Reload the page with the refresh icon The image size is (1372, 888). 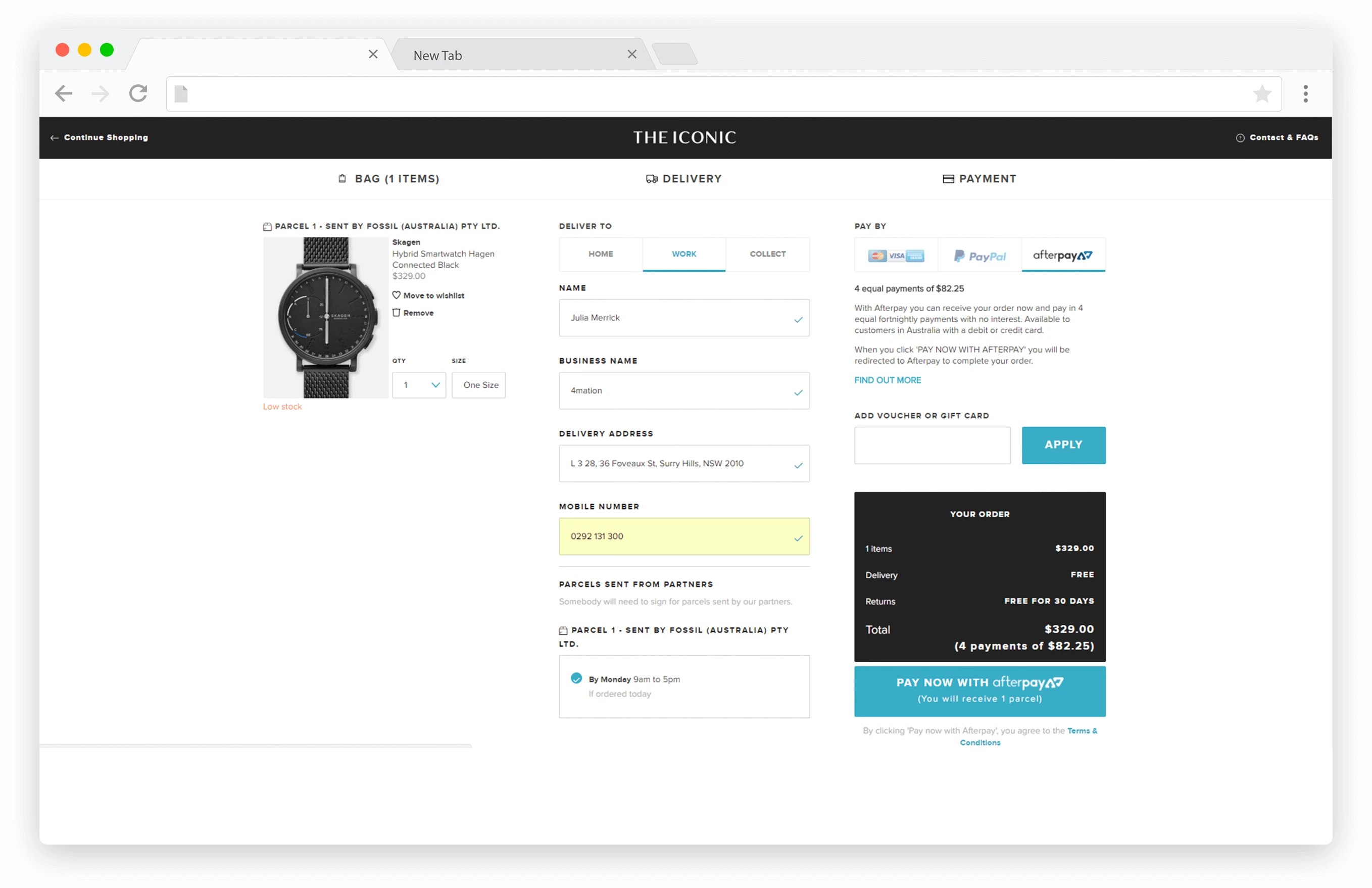(138, 93)
